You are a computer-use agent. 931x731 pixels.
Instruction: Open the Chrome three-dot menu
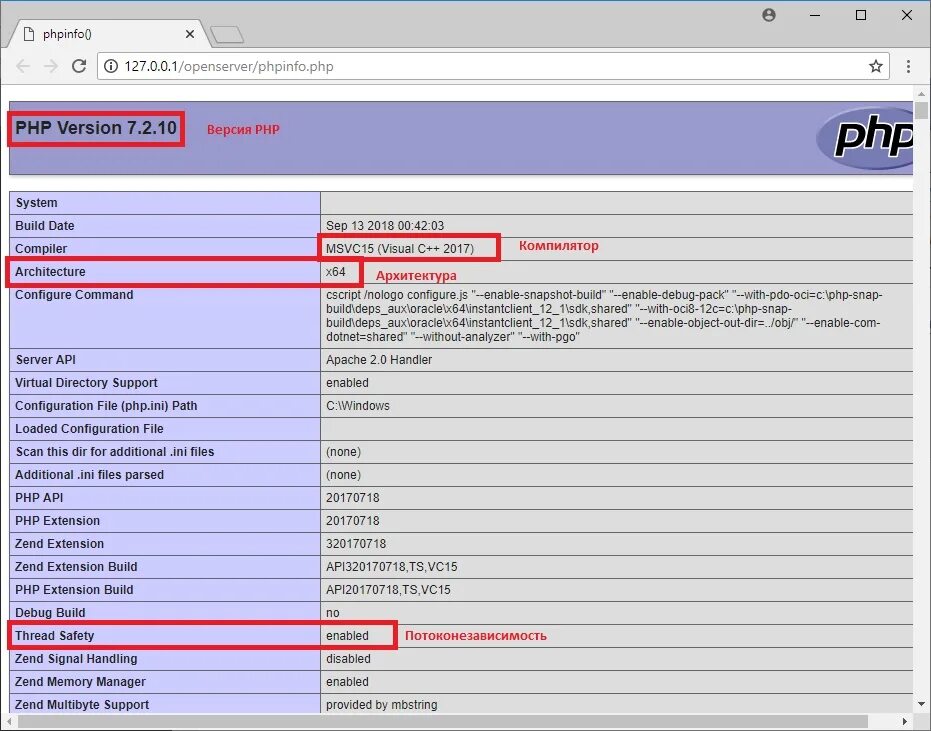coord(908,66)
